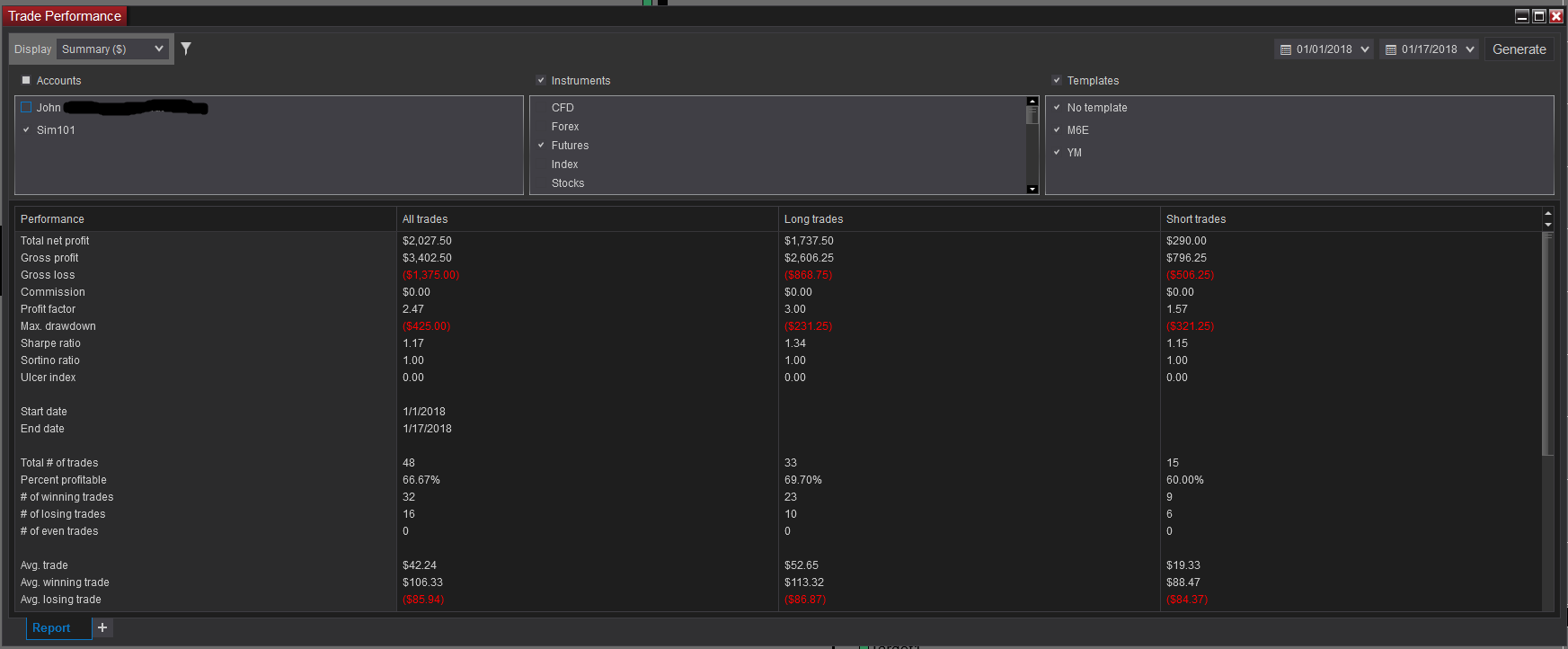Click the Trade Performance window title
The width and height of the screenshot is (1568, 649).
tap(65, 16)
